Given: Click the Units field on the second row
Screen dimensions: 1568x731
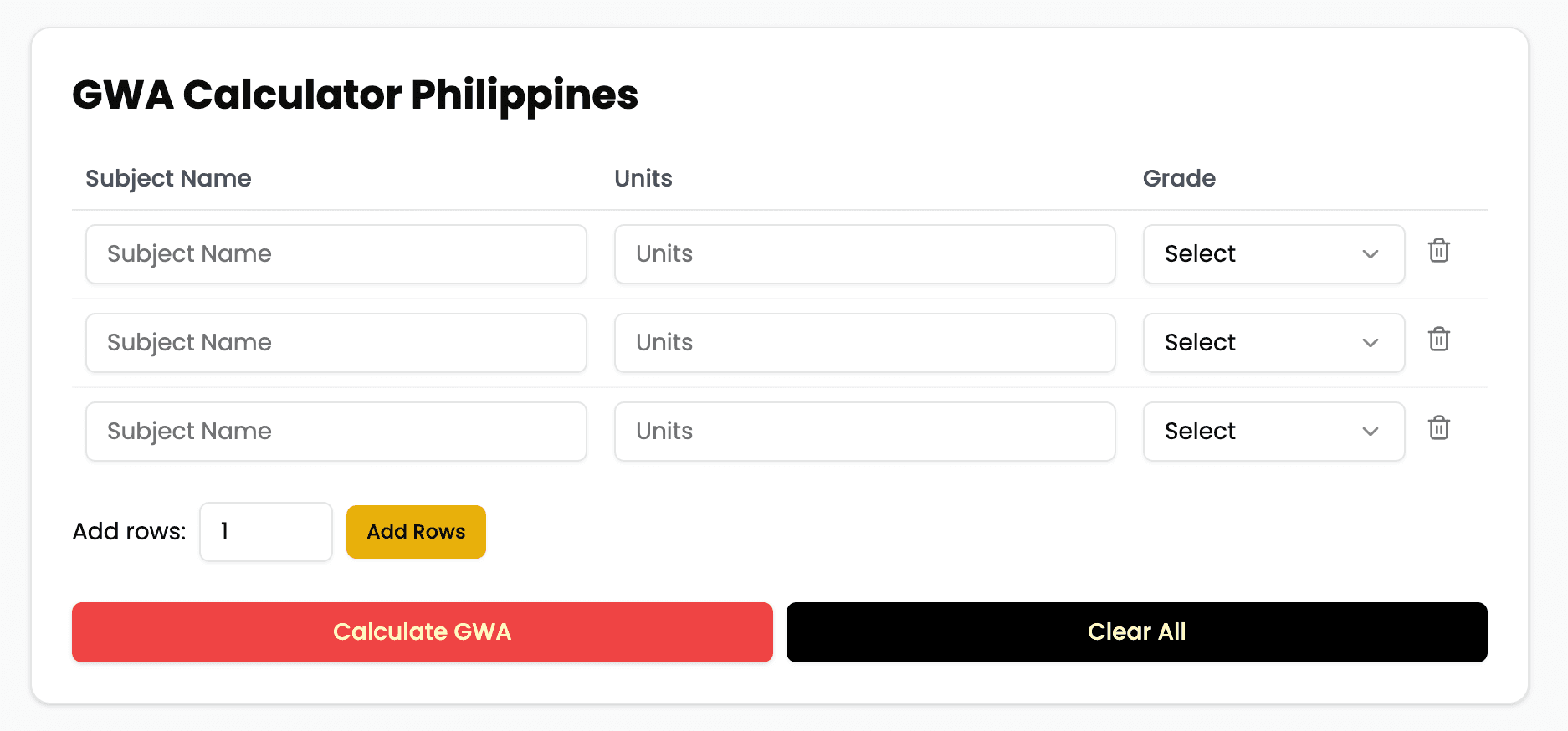Looking at the screenshot, I should click(x=864, y=343).
